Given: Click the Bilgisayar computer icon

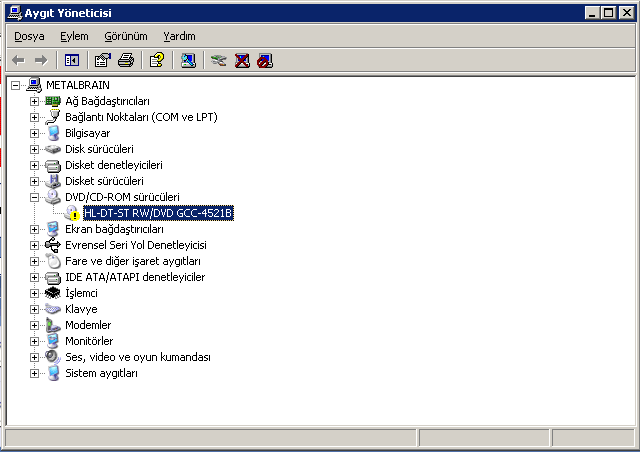Looking at the screenshot, I should (53, 133).
